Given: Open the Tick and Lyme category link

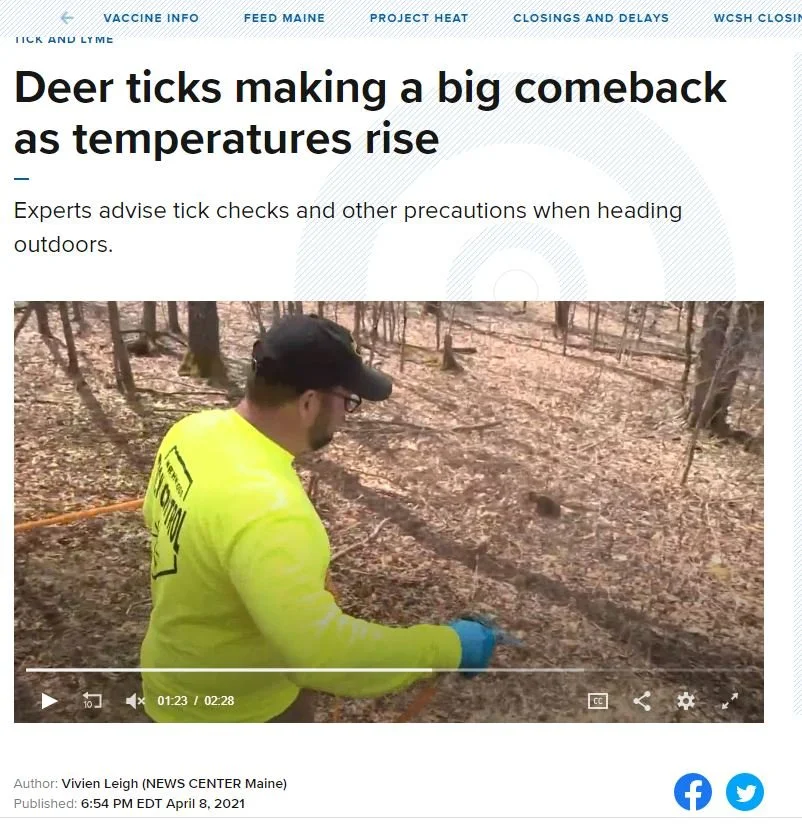Looking at the screenshot, I should pyautogui.click(x=63, y=40).
